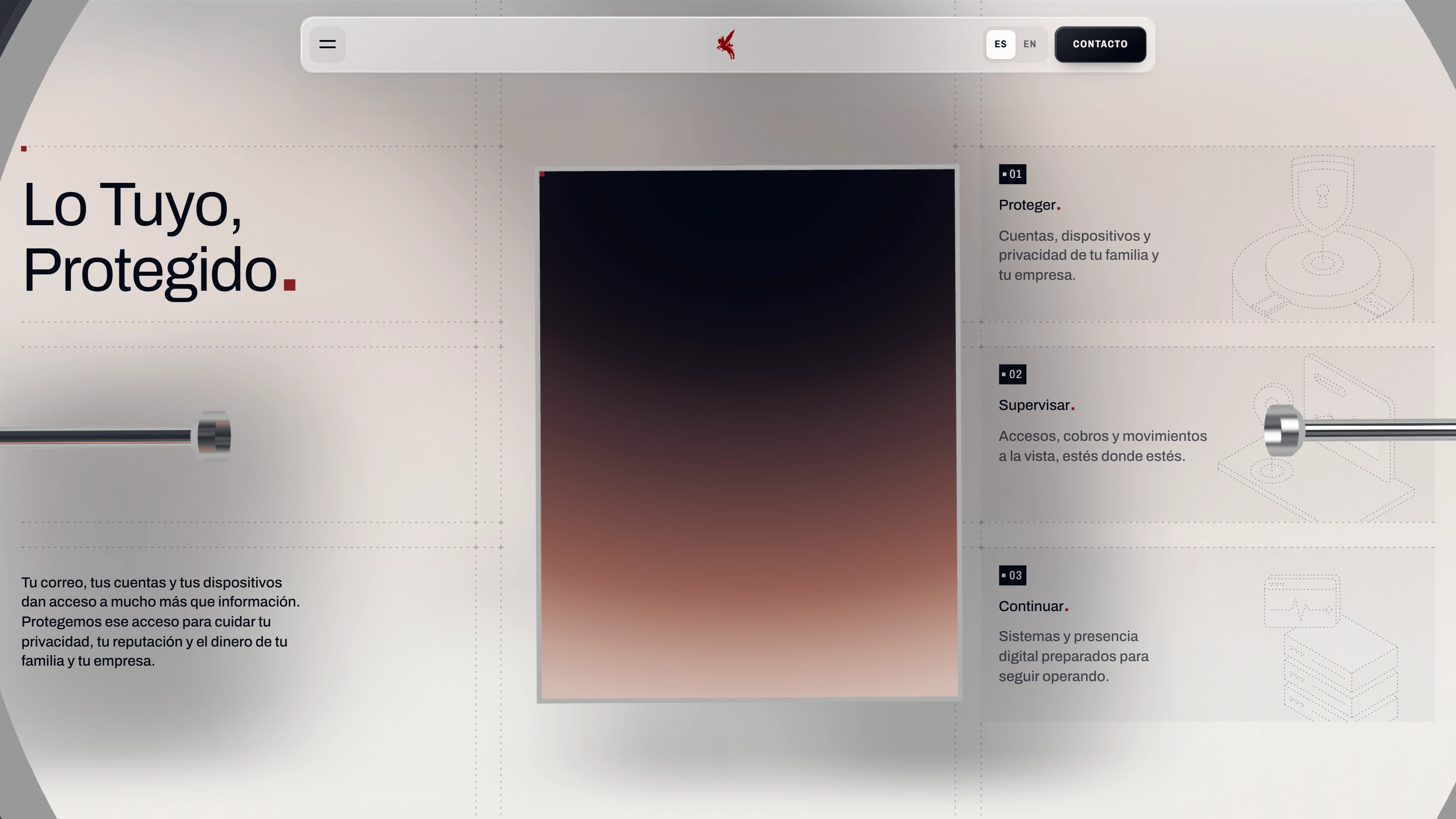Click 'Sistemas y presencia digital' description
The width and height of the screenshot is (1456, 819).
[x=1073, y=656]
